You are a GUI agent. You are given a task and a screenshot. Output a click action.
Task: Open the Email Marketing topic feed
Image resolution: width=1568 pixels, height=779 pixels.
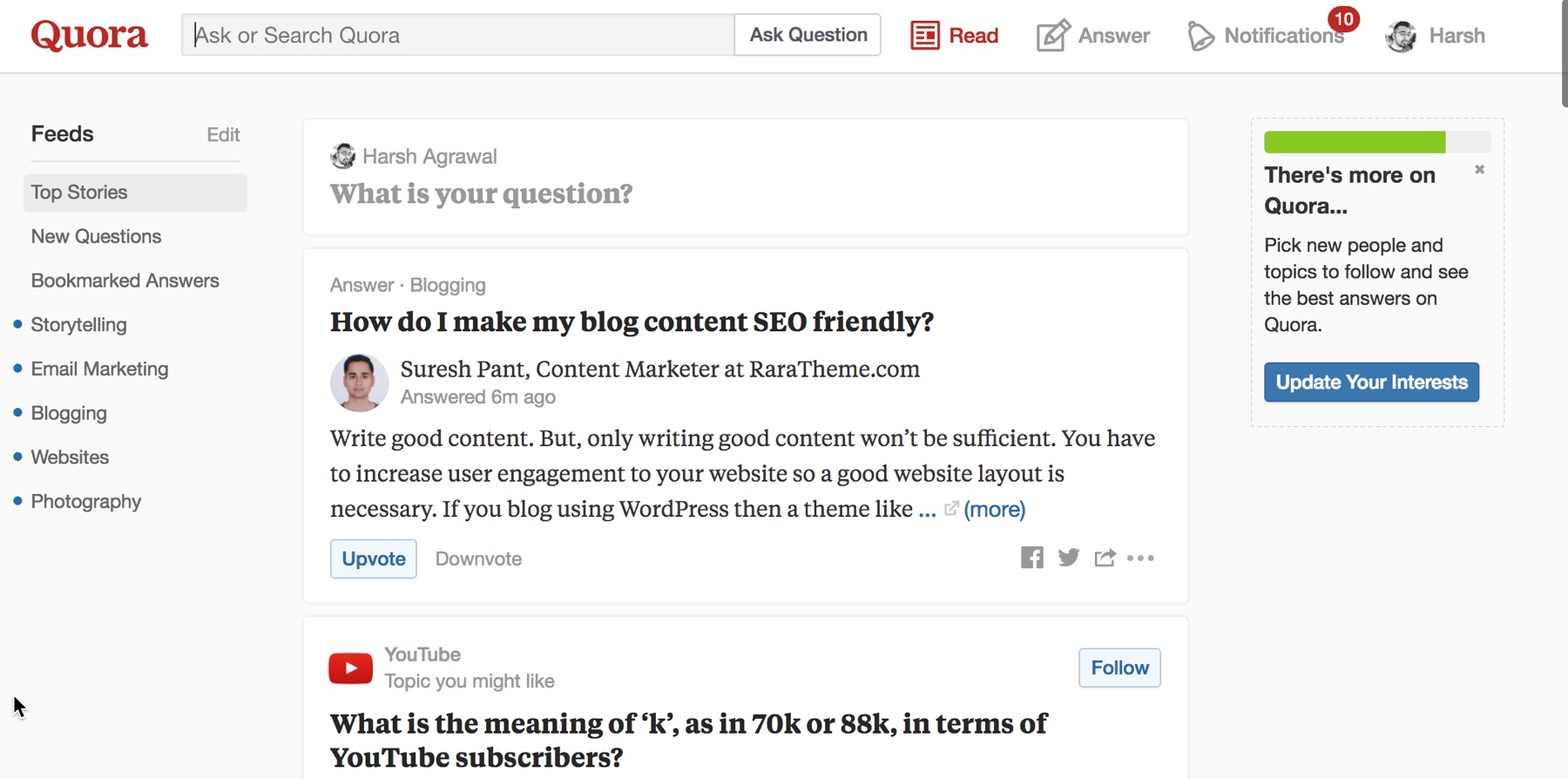[99, 369]
